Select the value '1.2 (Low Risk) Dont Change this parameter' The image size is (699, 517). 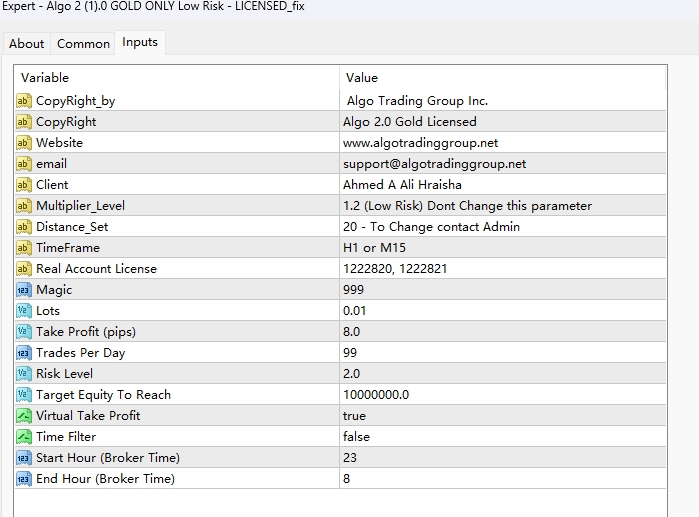coord(467,206)
